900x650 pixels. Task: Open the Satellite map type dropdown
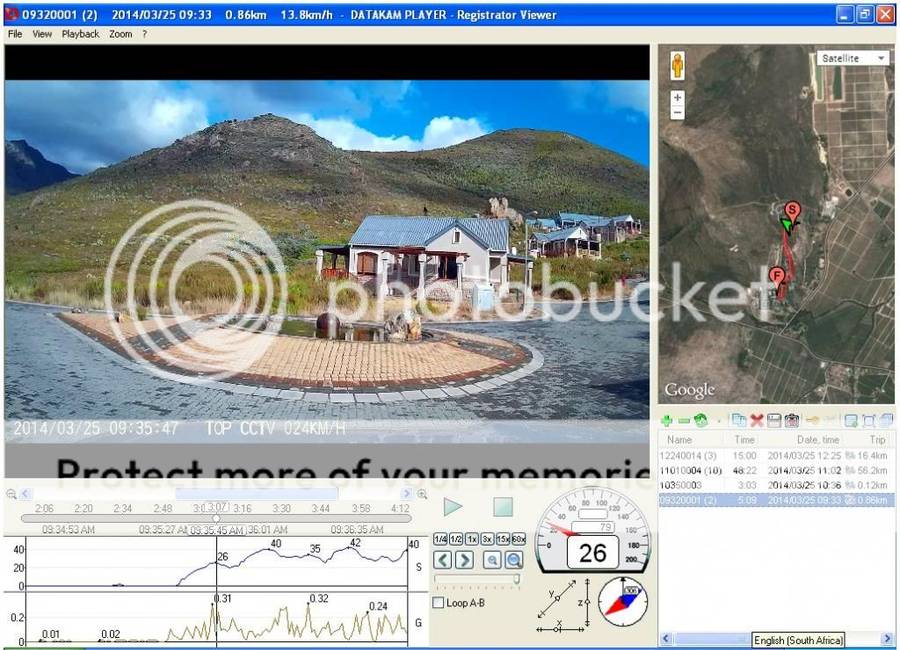click(852, 58)
